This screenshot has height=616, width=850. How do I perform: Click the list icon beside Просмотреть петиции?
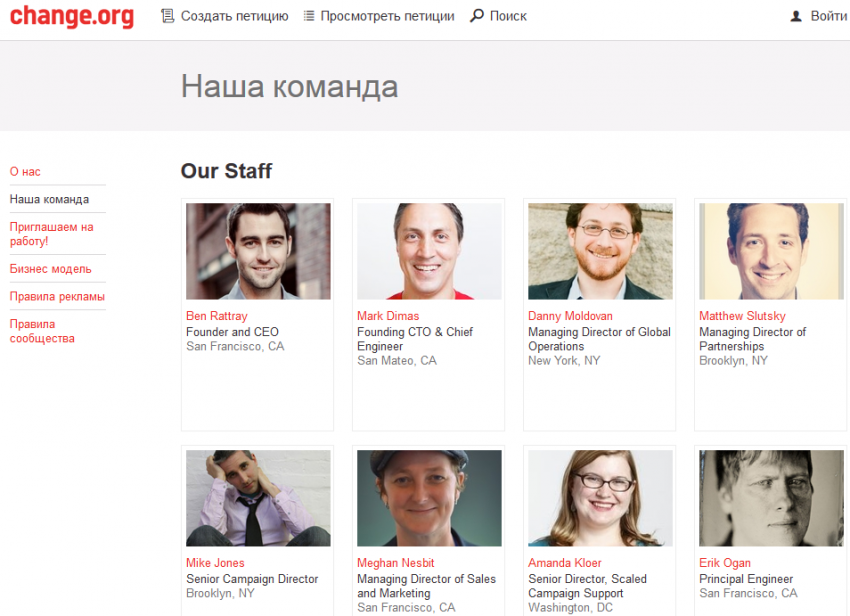coord(308,16)
